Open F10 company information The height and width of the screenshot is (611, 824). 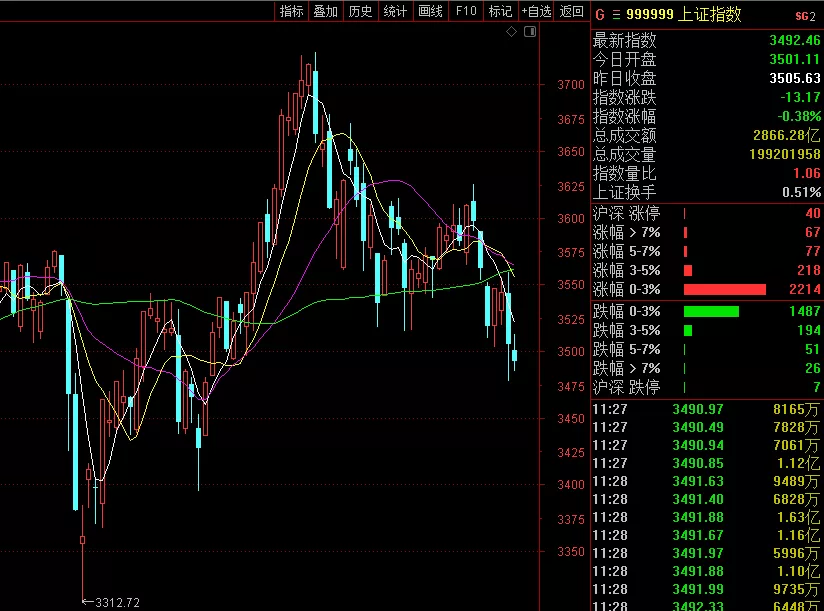466,11
